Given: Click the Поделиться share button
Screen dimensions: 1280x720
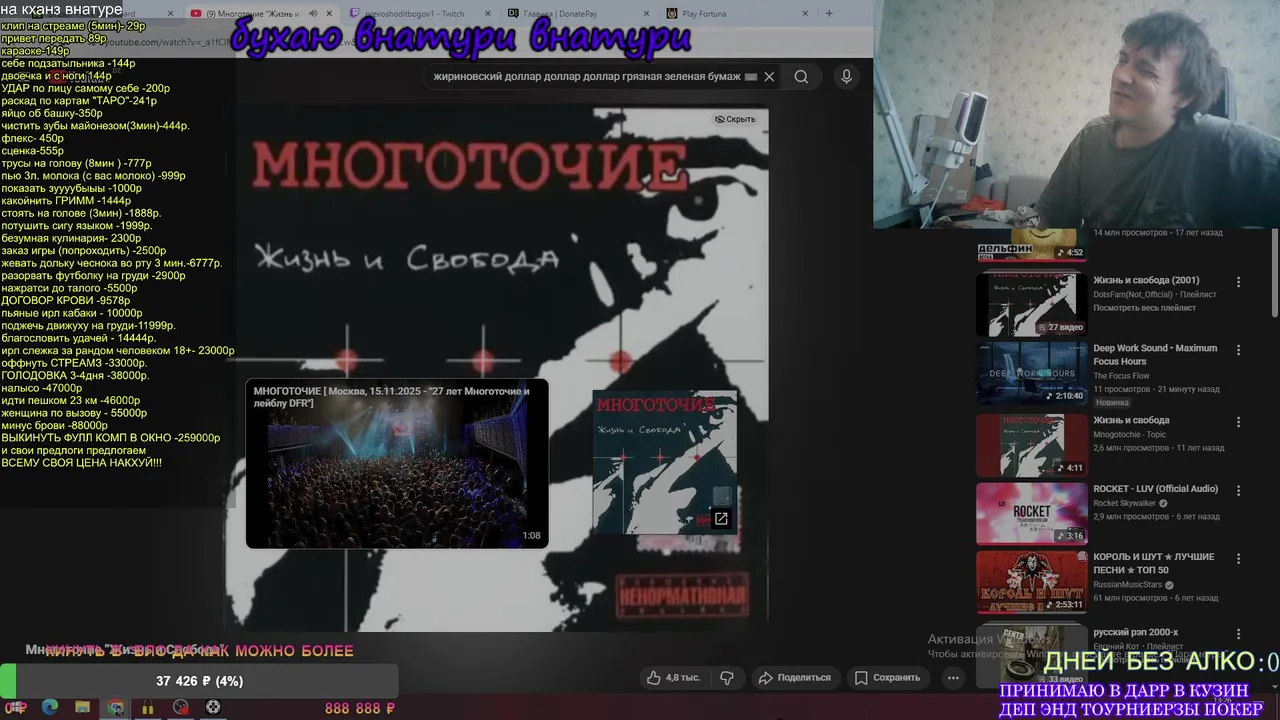Looking at the screenshot, I should click(x=795, y=677).
